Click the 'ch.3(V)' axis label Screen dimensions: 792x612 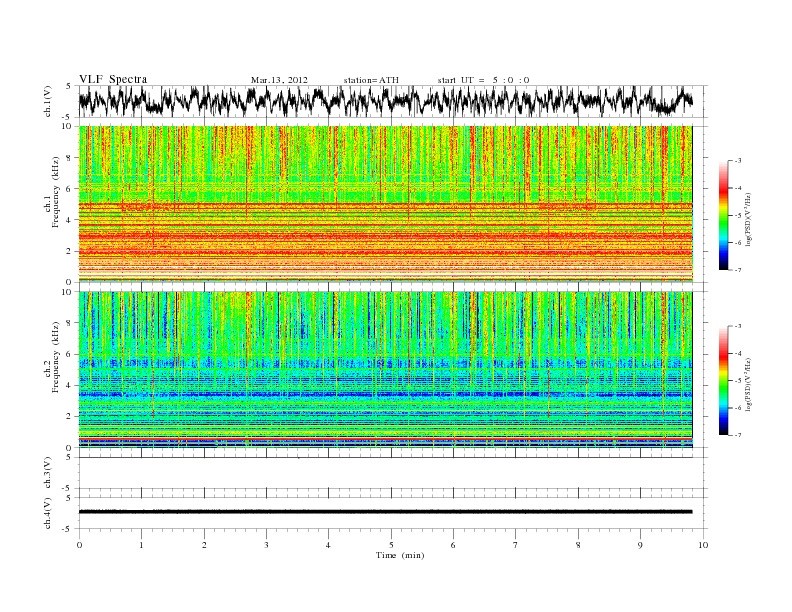(x=47, y=473)
